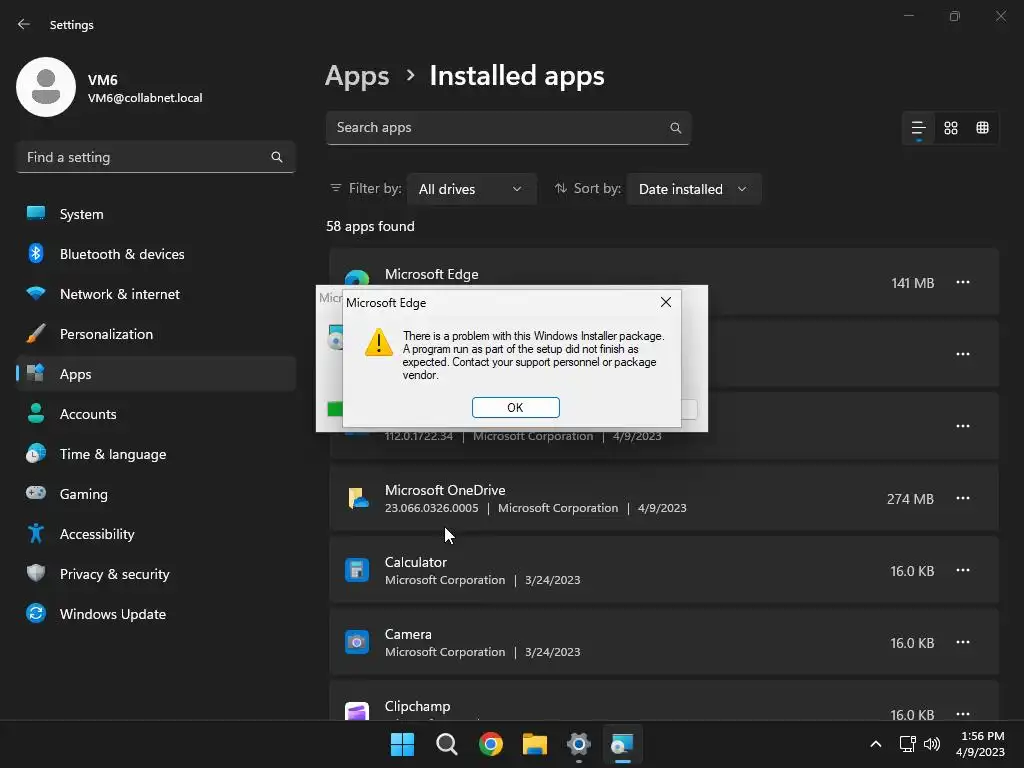Open the All drives filter dropdown
Viewport: 1024px width, 768px height.
(x=472, y=189)
